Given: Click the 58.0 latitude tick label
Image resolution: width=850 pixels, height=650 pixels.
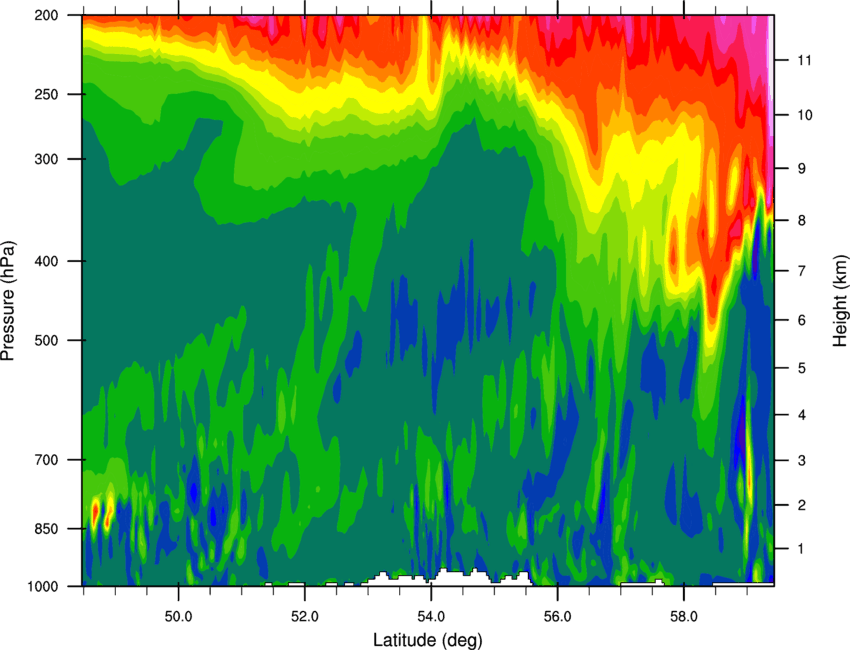Looking at the screenshot, I should pyautogui.click(x=684, y=617).
